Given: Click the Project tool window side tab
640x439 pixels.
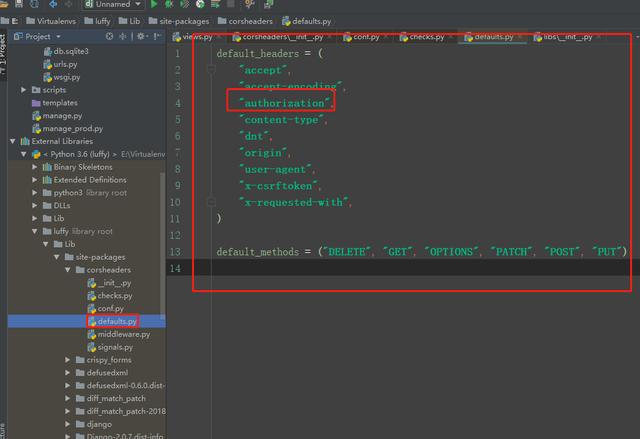Looking at the screenshot, I should (x=3, y=55).
